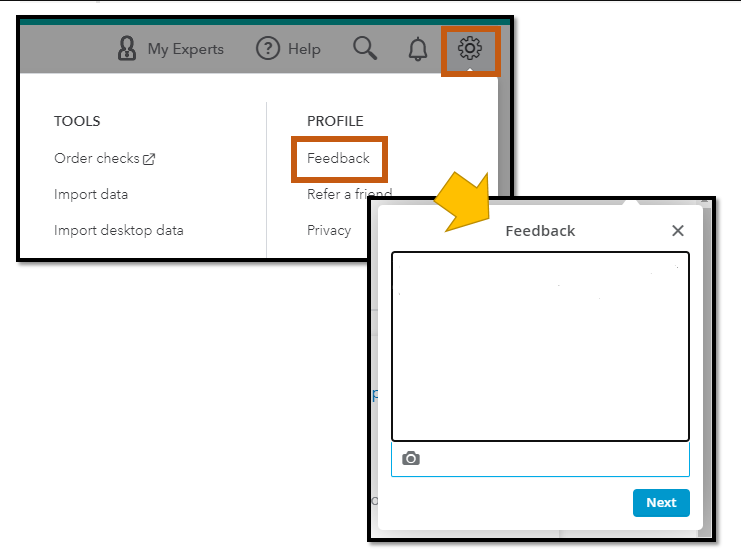Click the Help label in the header
The height and width of the screenshot is (560, 741).
pos(304,49)
